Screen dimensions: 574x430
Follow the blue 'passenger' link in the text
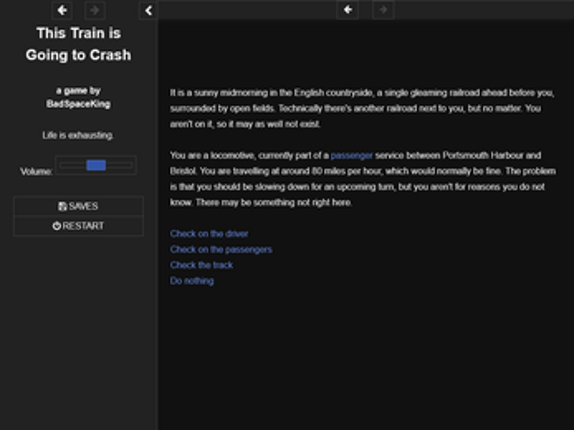(351, 156)
